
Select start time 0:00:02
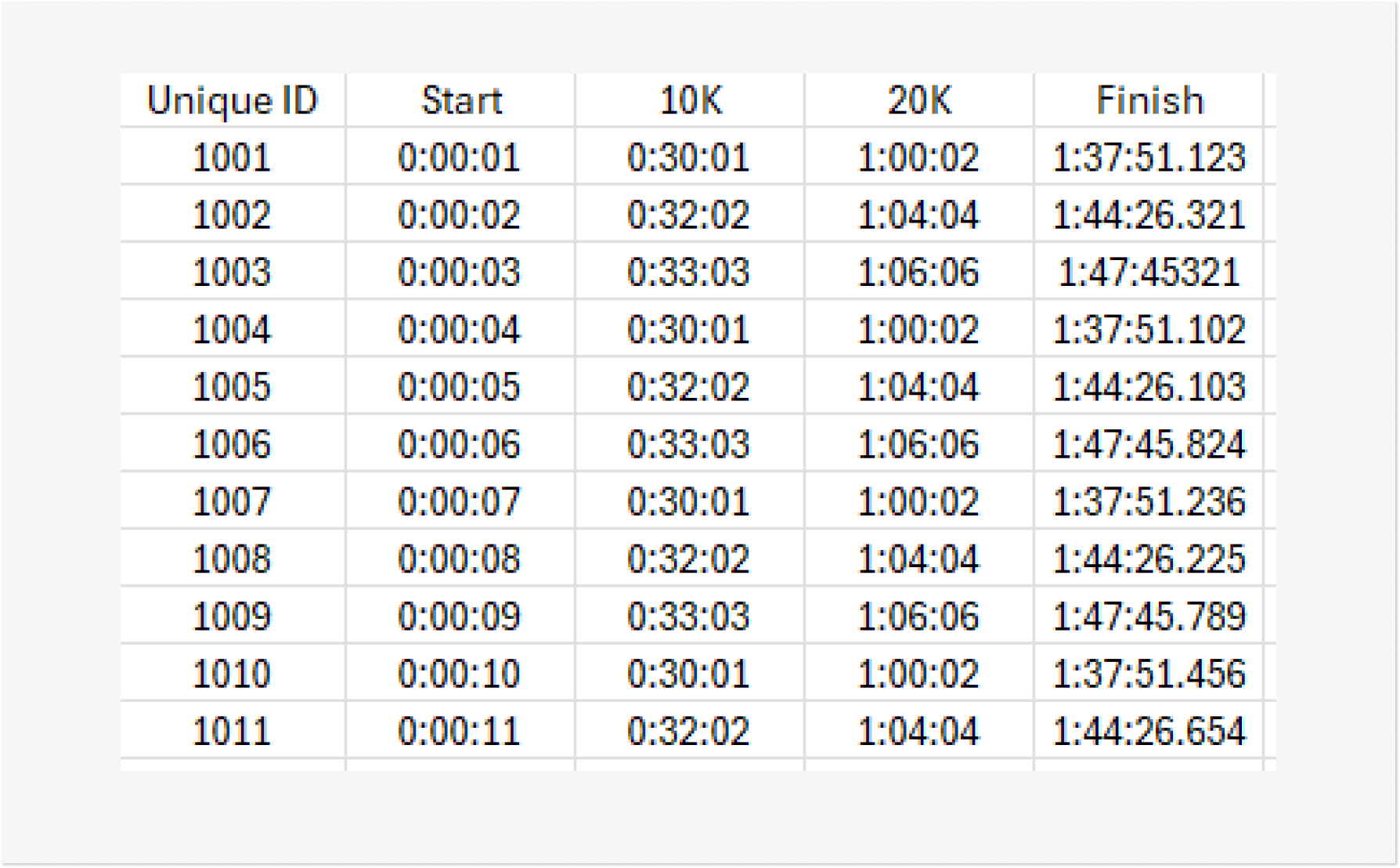[460, 214]
